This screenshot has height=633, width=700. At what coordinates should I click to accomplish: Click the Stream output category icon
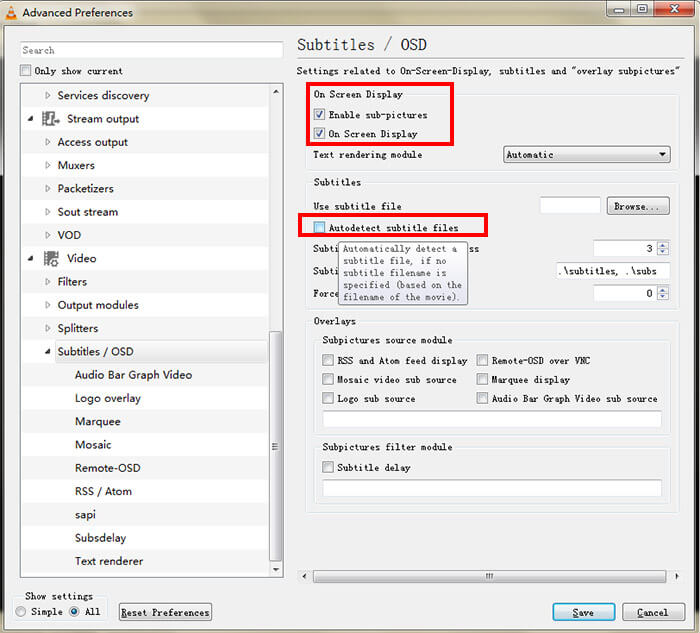tap(50, 119)
